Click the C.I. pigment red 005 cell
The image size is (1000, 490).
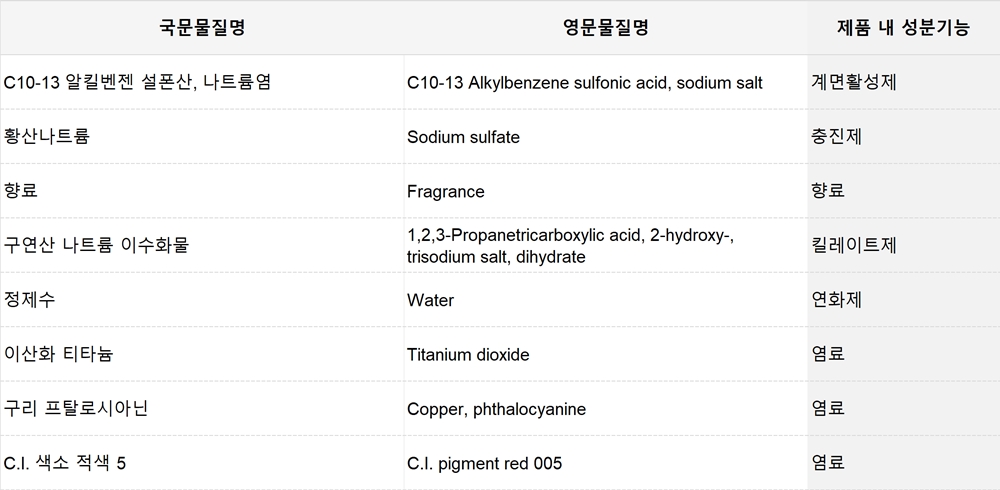click(x=605, y=463)
